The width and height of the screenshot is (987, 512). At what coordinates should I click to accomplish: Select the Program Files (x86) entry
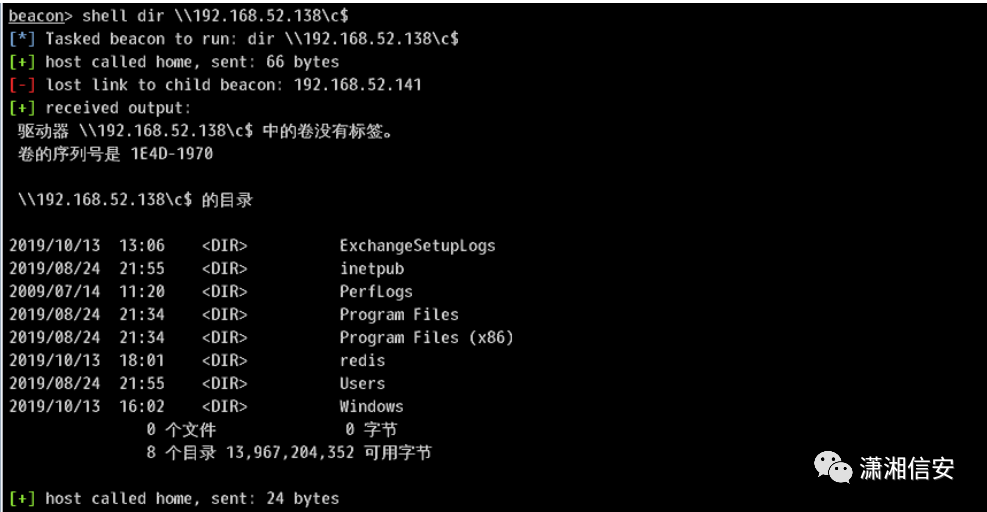coord(426,338)
